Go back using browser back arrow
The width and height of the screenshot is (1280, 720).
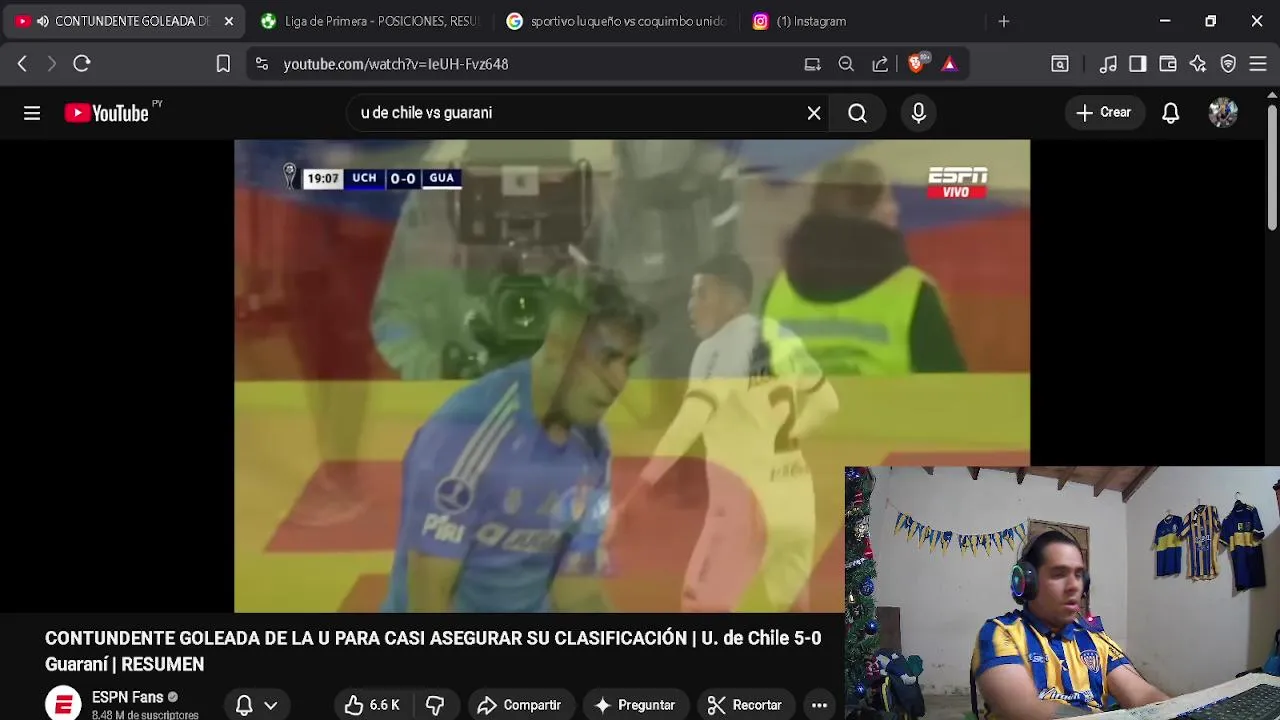click(x=22, y=64)
